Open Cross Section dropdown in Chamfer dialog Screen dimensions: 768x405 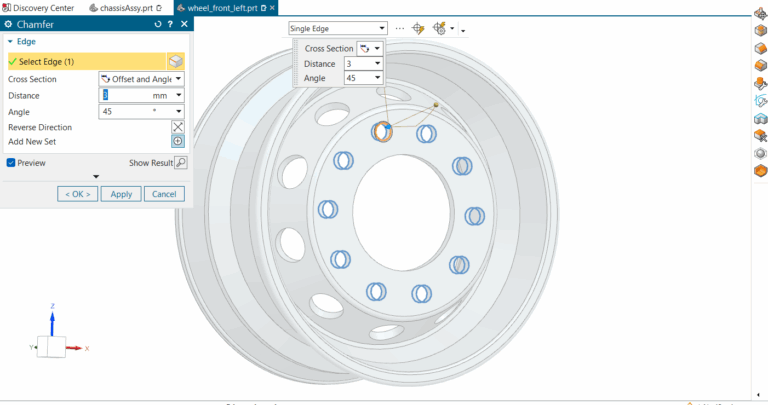tap(141, 79)
